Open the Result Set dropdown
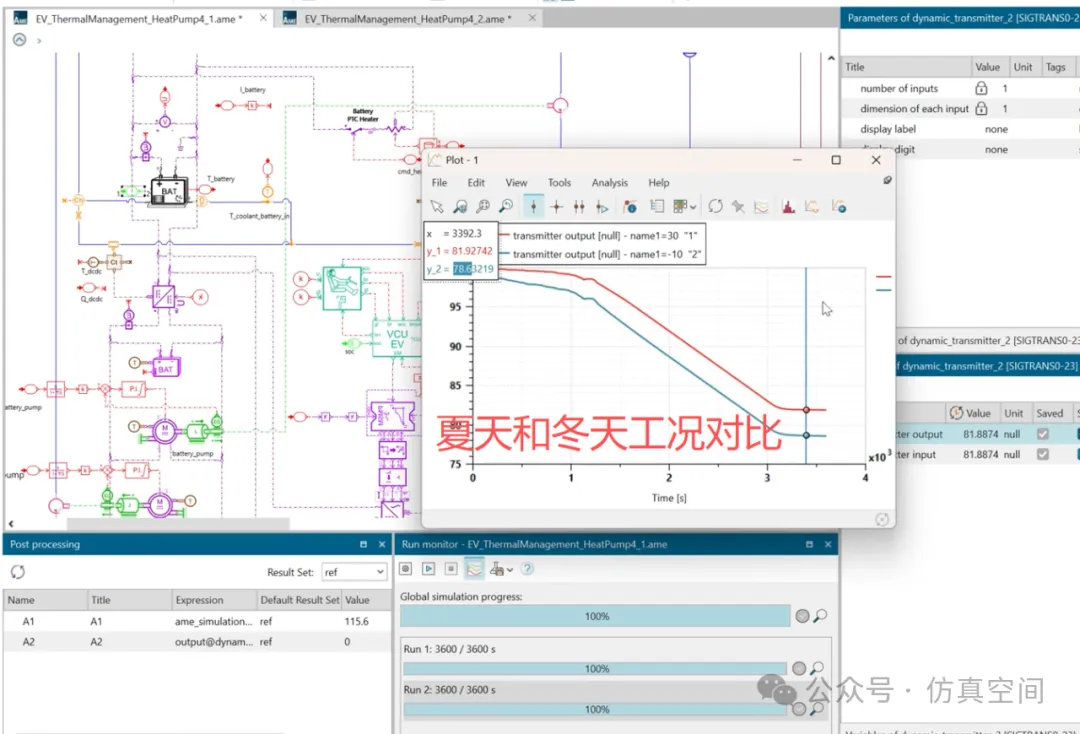 [x=353, y=572]
